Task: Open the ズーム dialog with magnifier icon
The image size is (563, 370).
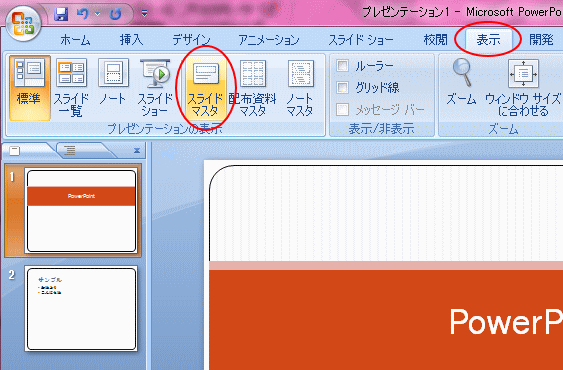Action: click(x=461, y=83)
